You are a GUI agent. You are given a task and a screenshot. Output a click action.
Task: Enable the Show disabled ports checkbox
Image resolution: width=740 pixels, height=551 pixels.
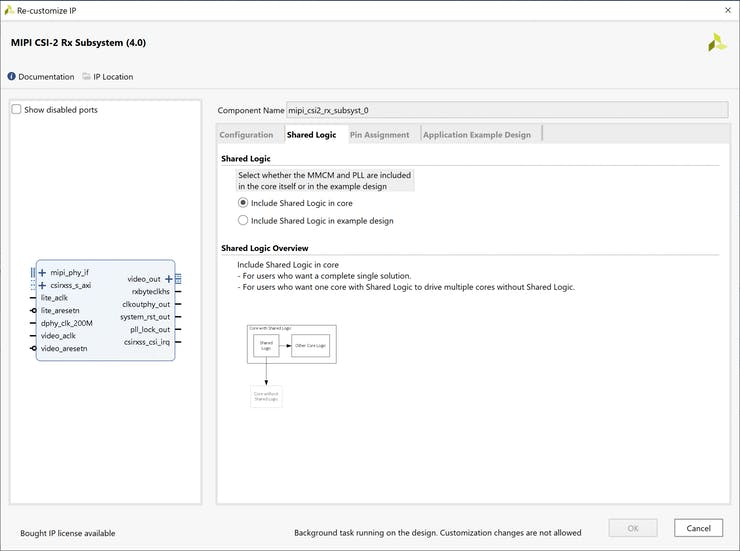point(16,110)
